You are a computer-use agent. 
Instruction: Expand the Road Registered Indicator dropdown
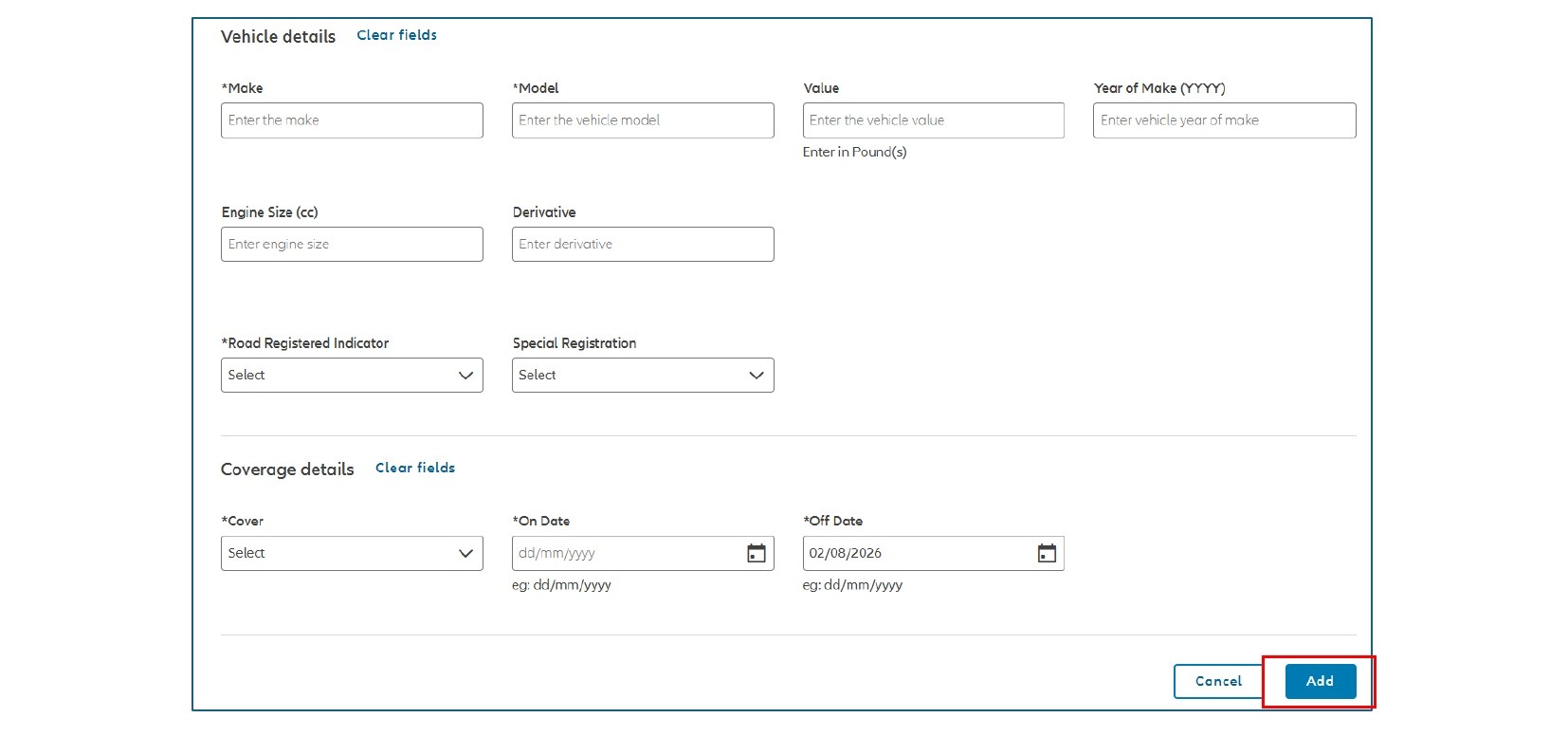(x=352, y=375)
